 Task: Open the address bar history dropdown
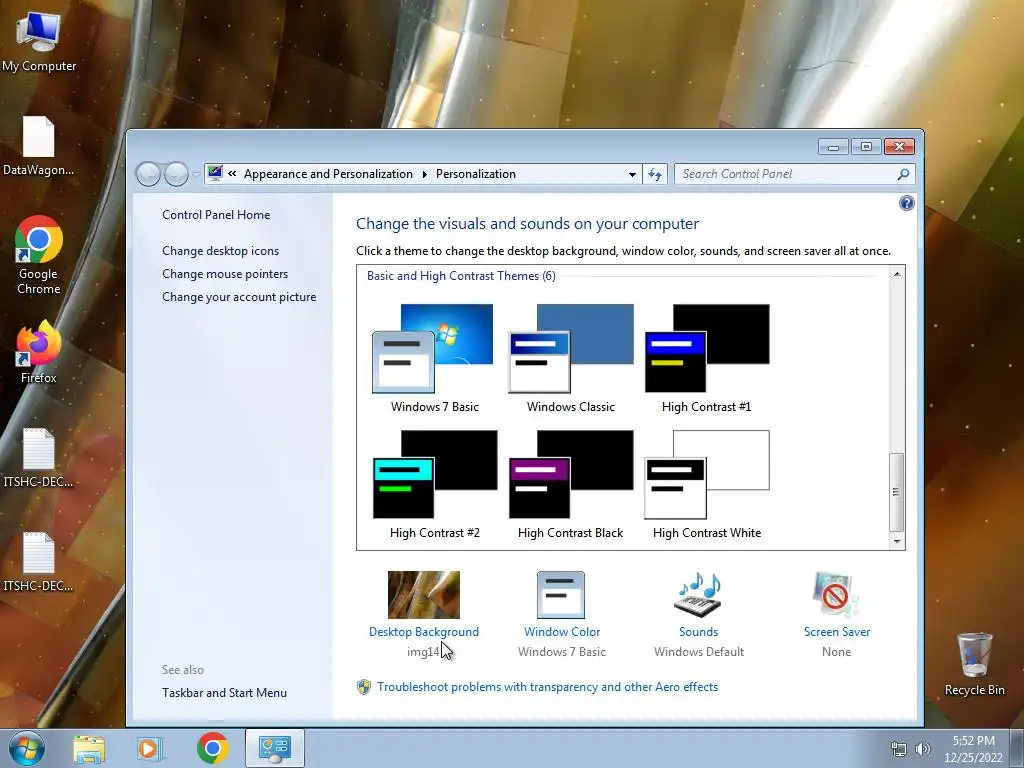[x=632, y=174]
